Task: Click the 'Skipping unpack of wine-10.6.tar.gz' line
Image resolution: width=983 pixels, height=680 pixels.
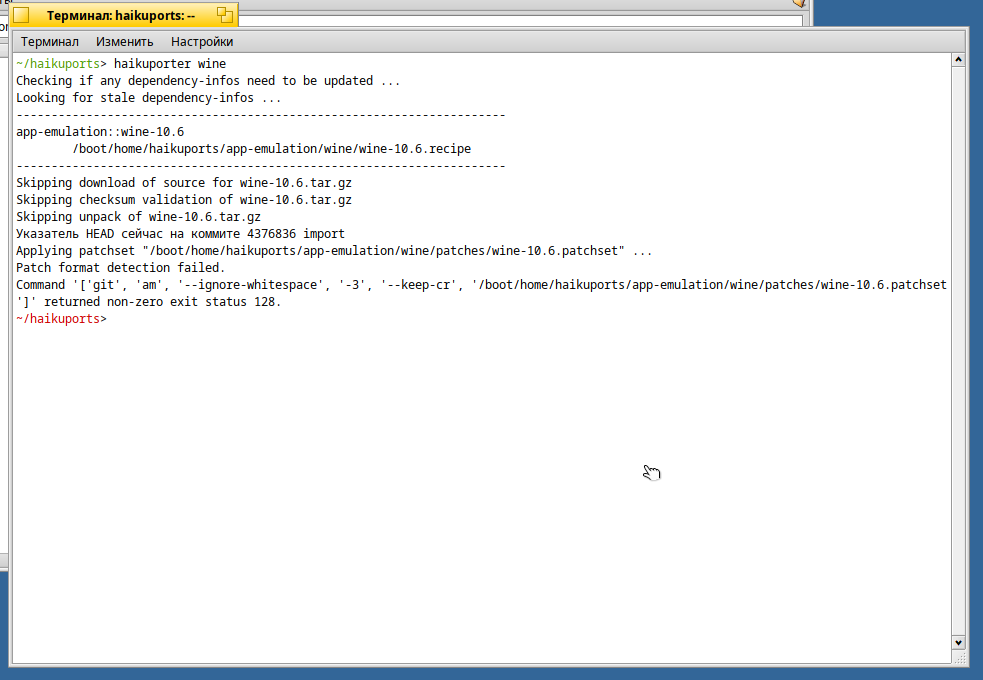Action: click(138, 217)
